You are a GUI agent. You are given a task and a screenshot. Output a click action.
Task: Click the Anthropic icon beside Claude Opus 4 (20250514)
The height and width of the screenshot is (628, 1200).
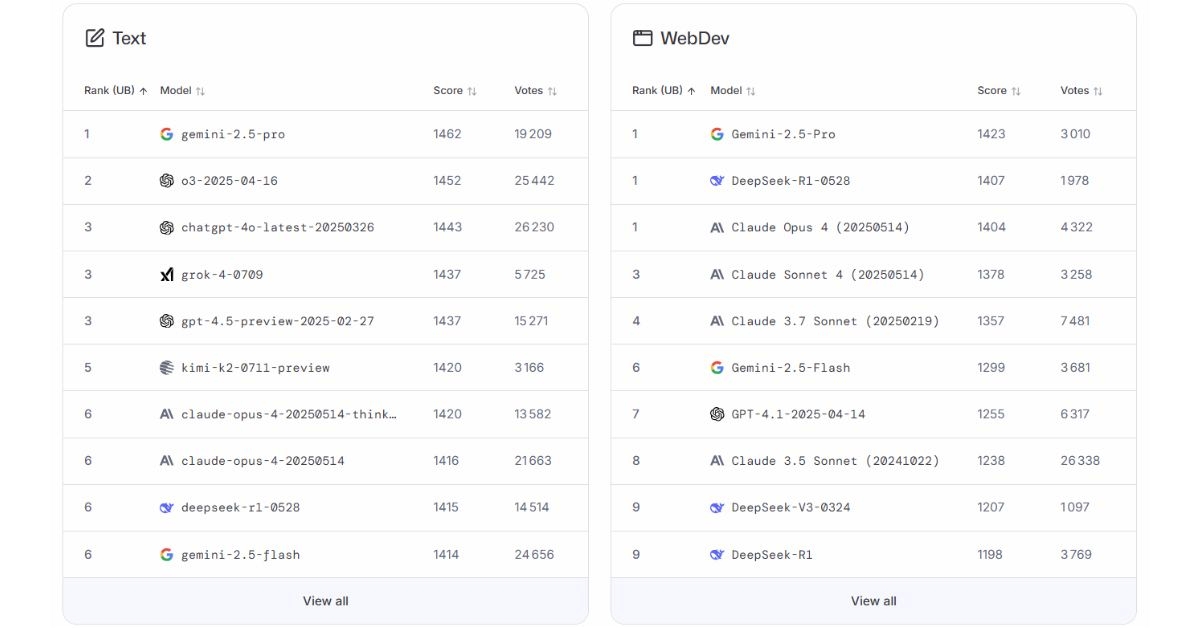[717, 227]
